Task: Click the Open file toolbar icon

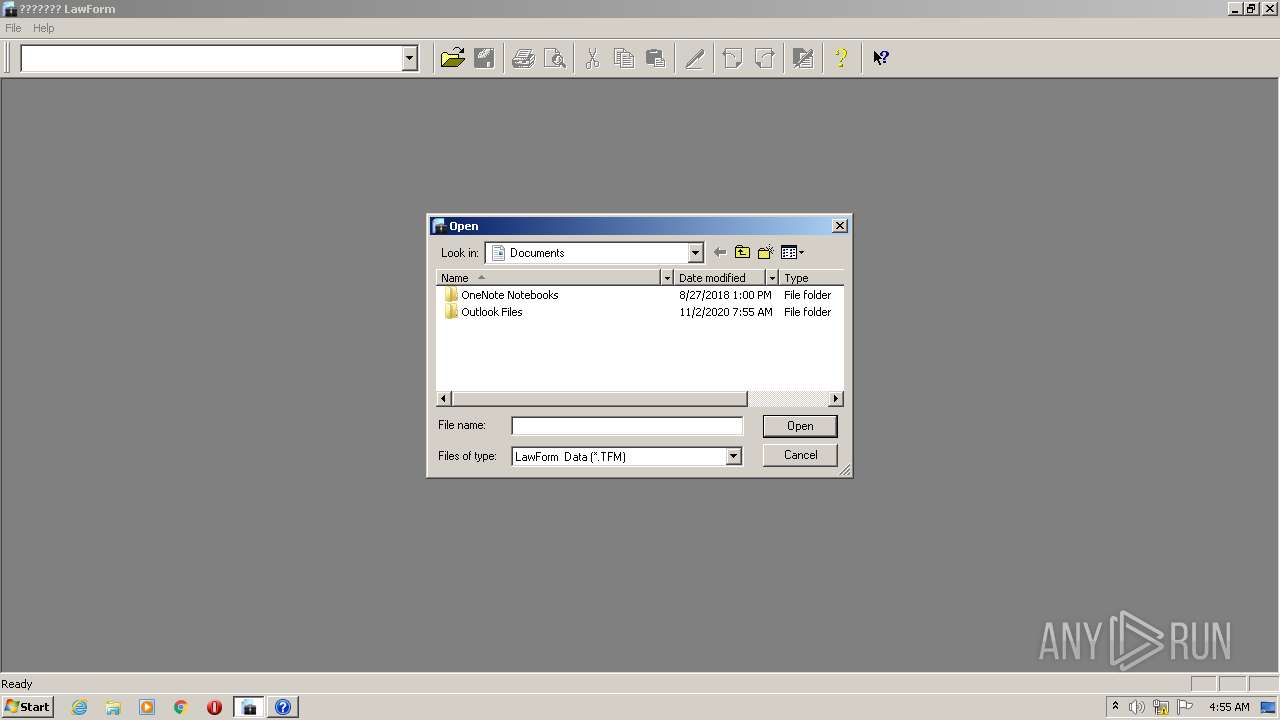Action: coord(452,58)
